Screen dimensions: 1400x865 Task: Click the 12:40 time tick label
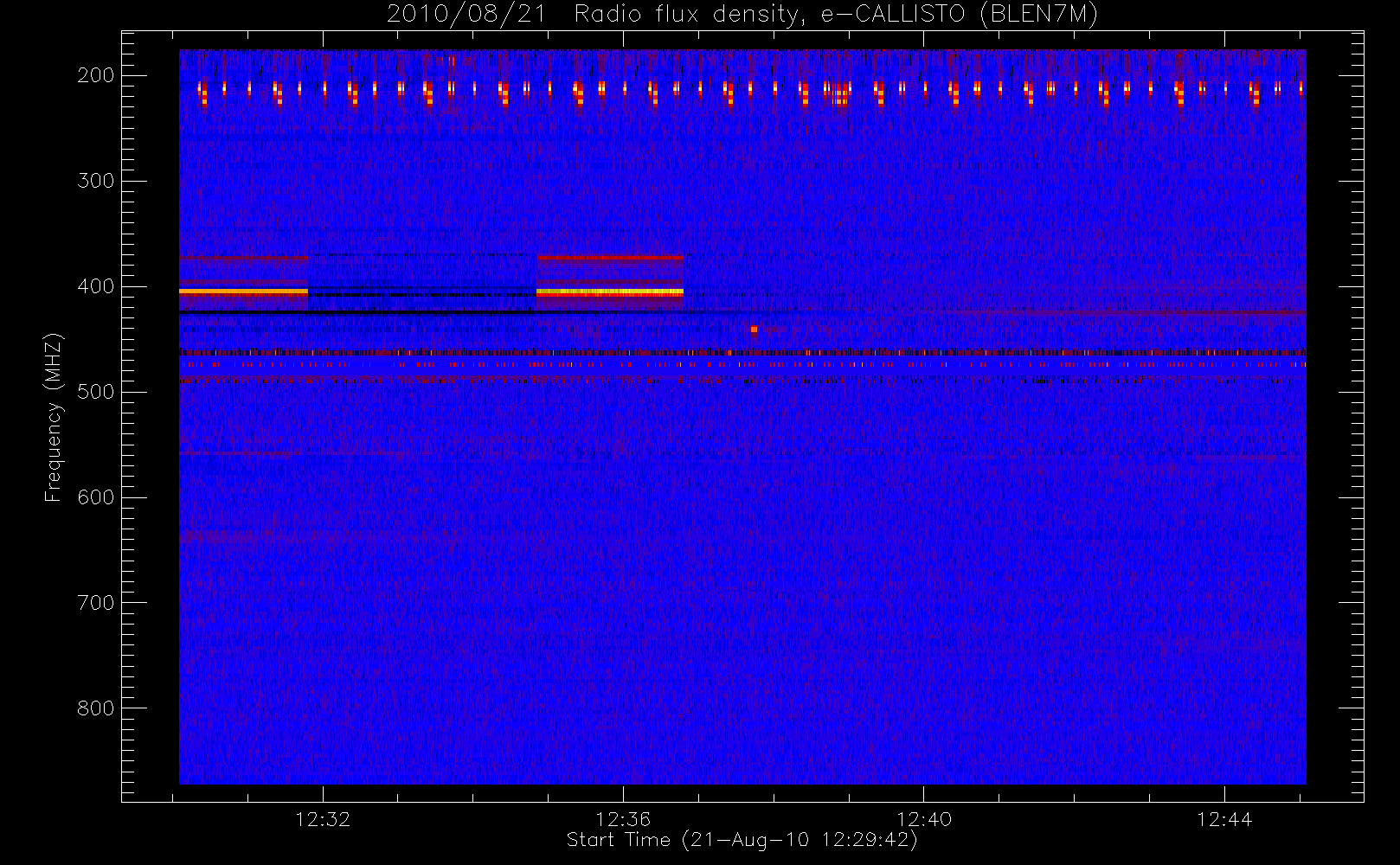924,819
